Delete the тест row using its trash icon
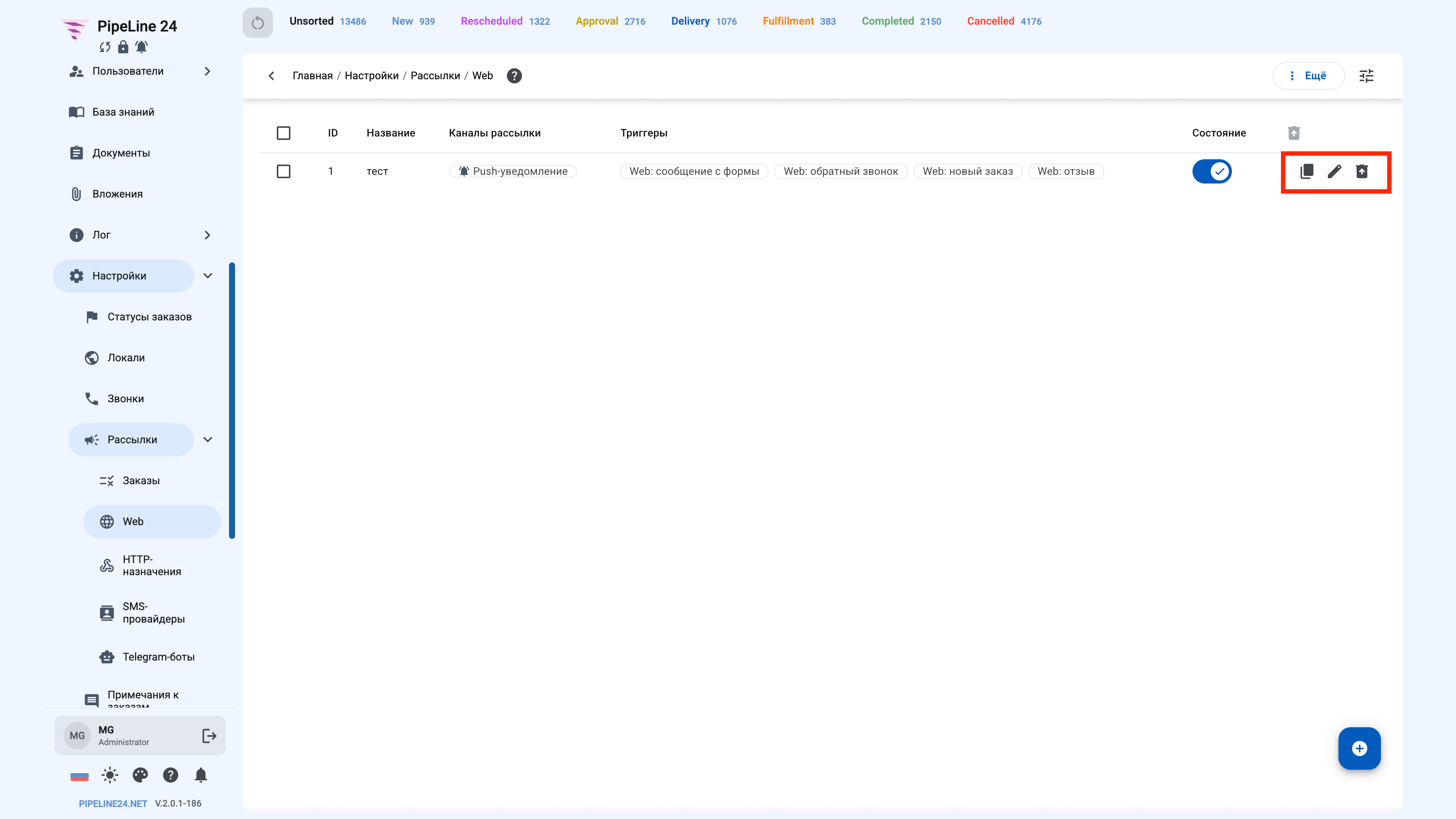Screen dimensions: 1456x819 [1362, 171]
